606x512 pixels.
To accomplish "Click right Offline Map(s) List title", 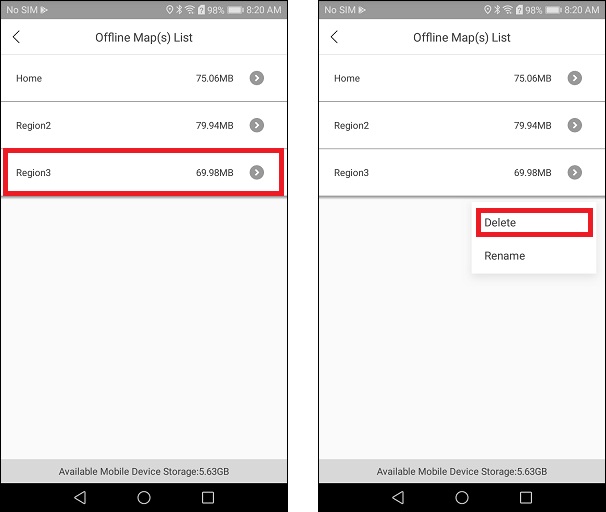I will (x=462, y=37).
